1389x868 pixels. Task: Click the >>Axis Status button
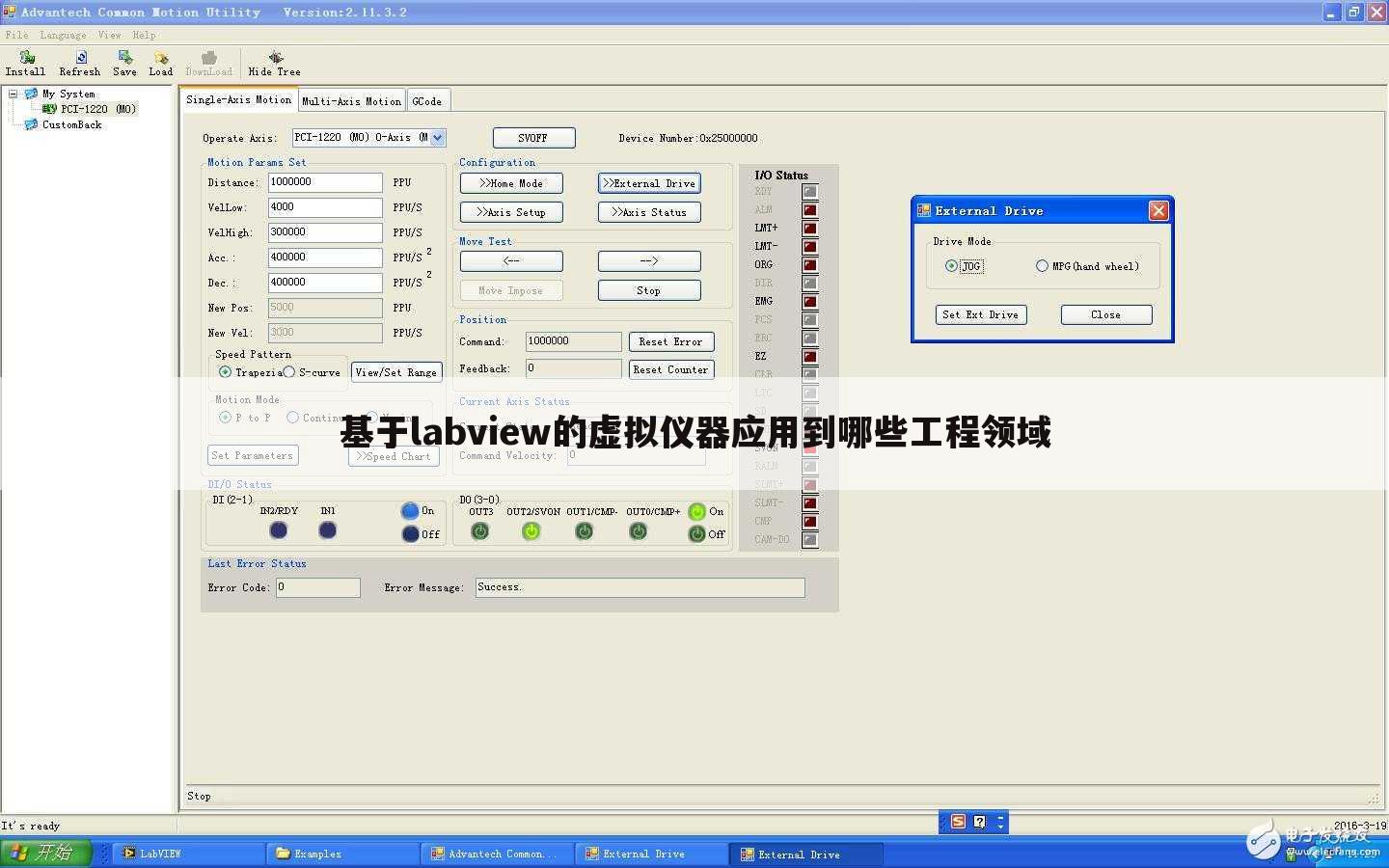(x=649, y=212)
